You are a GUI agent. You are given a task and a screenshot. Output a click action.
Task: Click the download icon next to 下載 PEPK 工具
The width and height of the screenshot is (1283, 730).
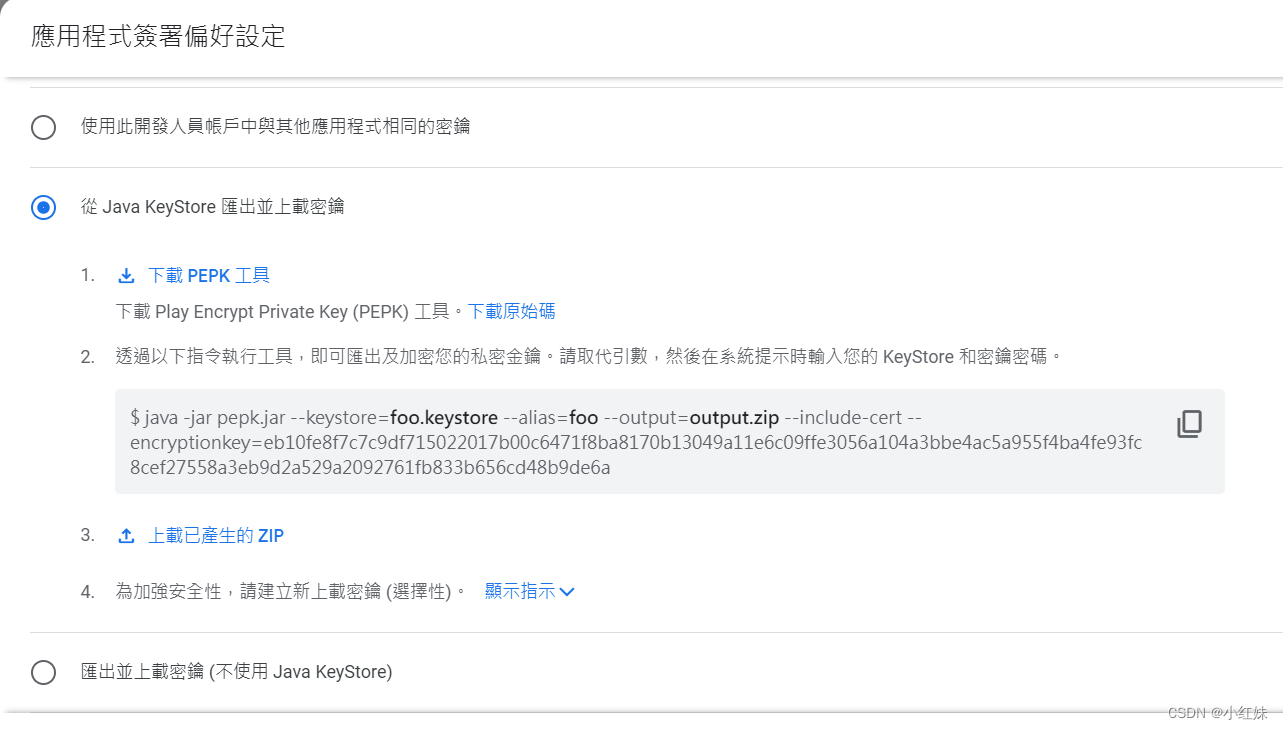tap(126, 276)
